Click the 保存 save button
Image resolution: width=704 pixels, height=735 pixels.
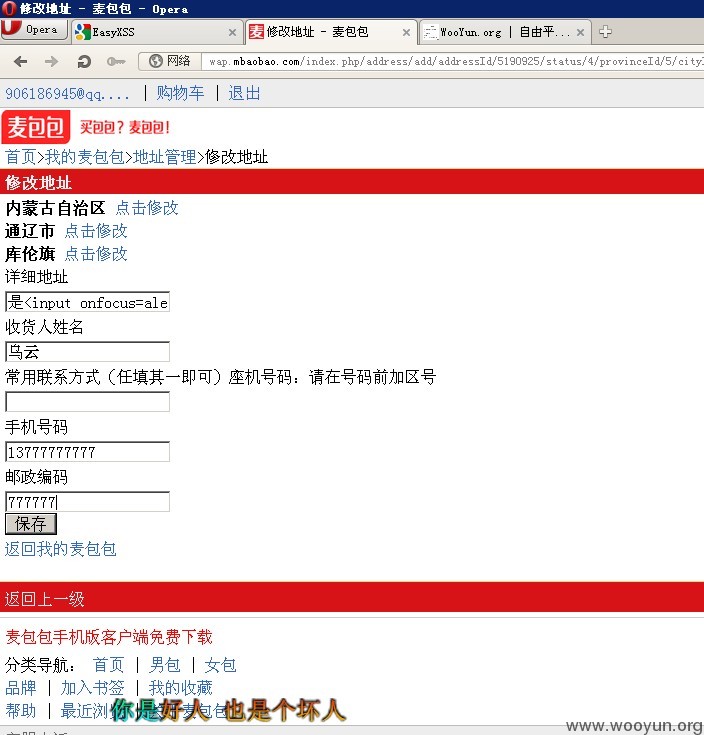31,524
